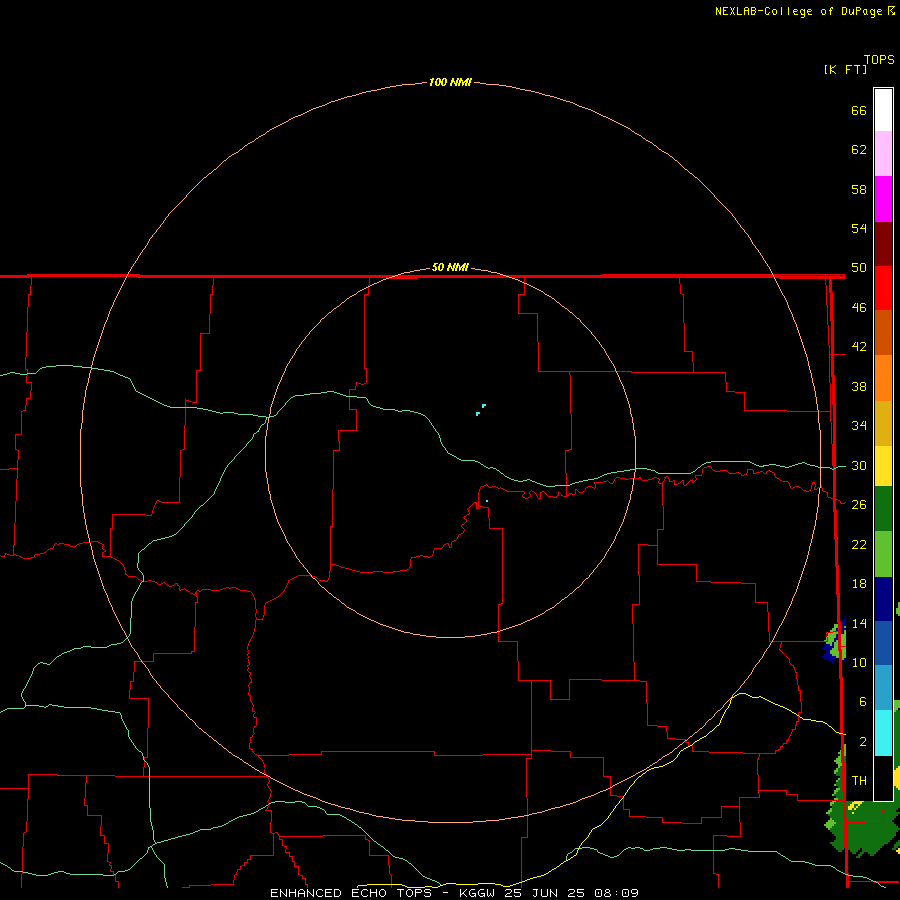The height and width of the screenshot is (900, 900).
Task: Click the dark red legend swatch
Action: click(883, 243)
